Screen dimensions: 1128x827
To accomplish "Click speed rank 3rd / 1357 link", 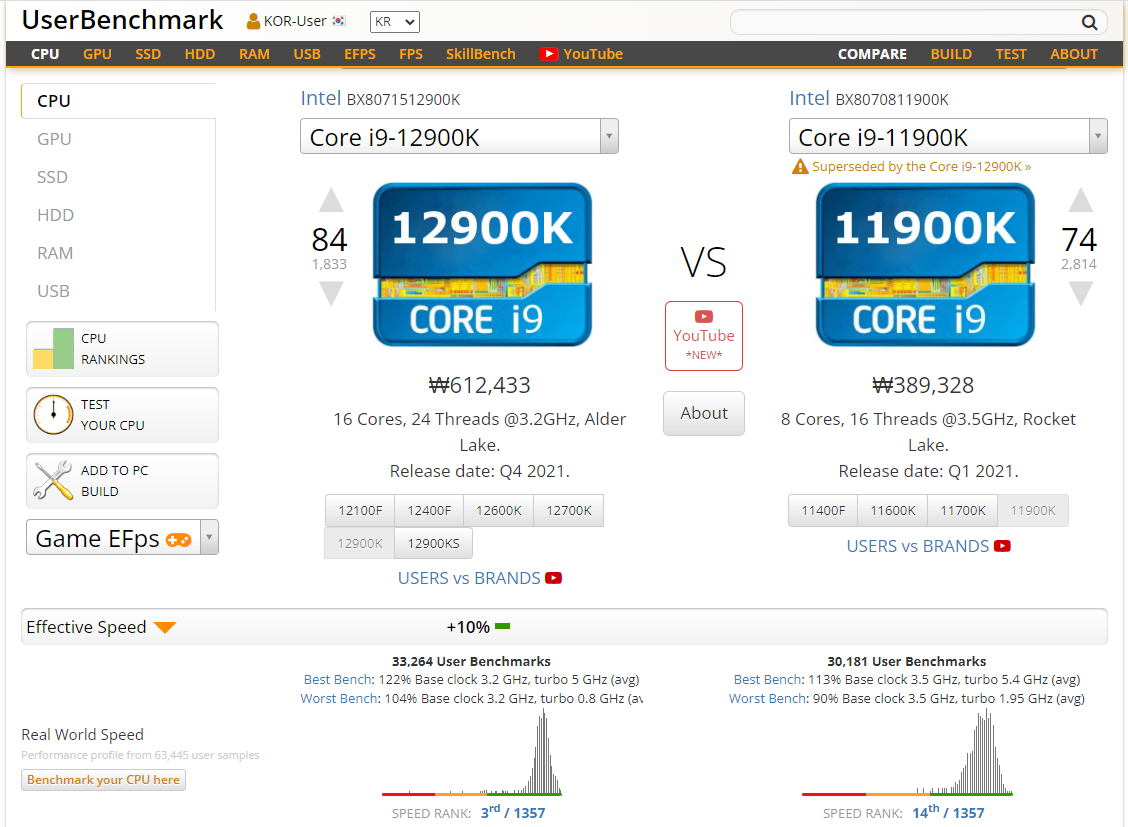I will tap(513, 812).
